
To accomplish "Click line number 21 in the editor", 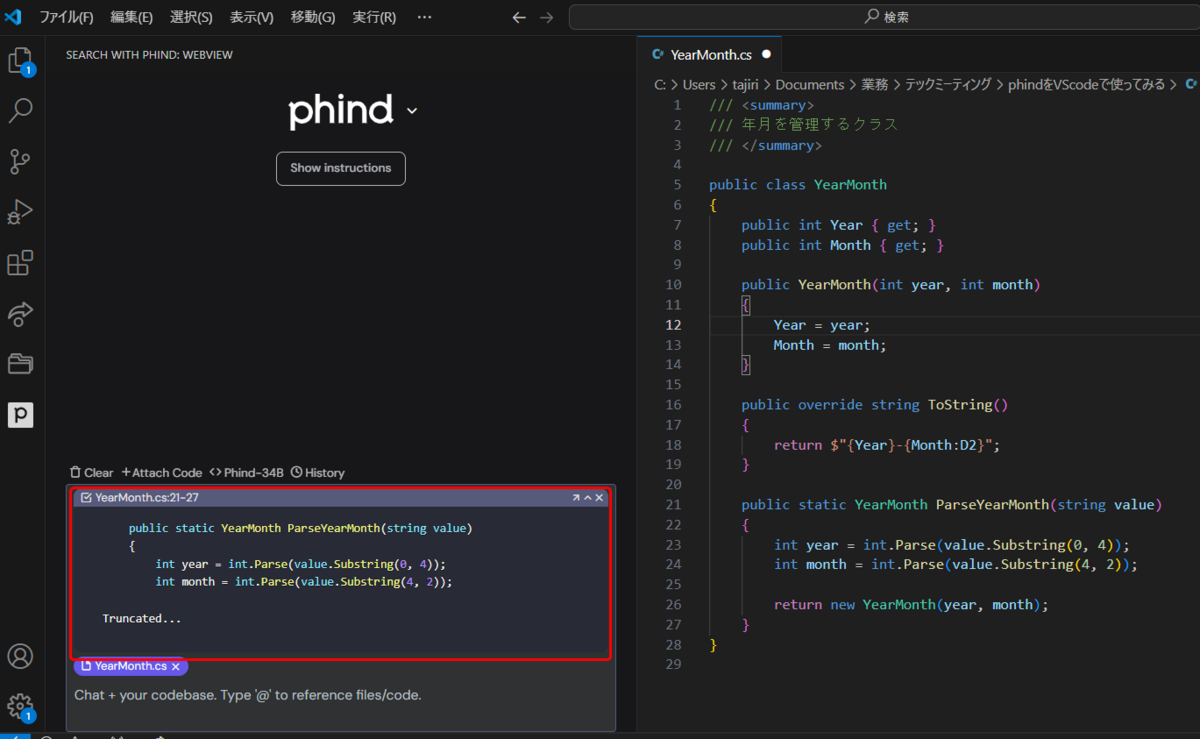I will pos(673,505).
